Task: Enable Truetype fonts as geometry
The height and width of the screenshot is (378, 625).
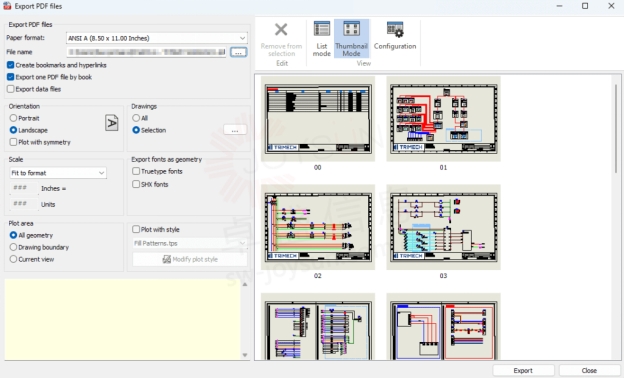Action: [x=136, y=171]
